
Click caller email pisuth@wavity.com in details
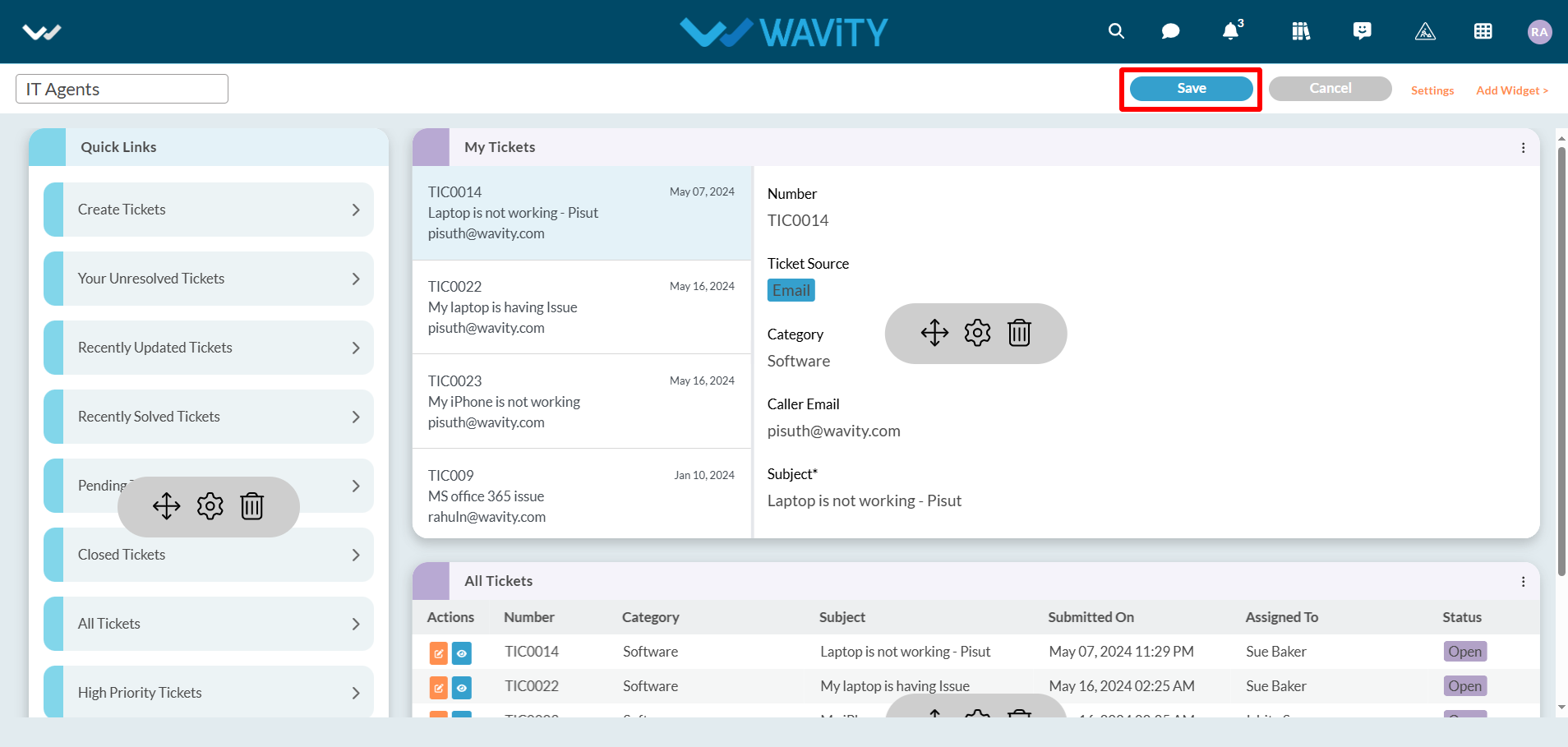coord(834,431)
